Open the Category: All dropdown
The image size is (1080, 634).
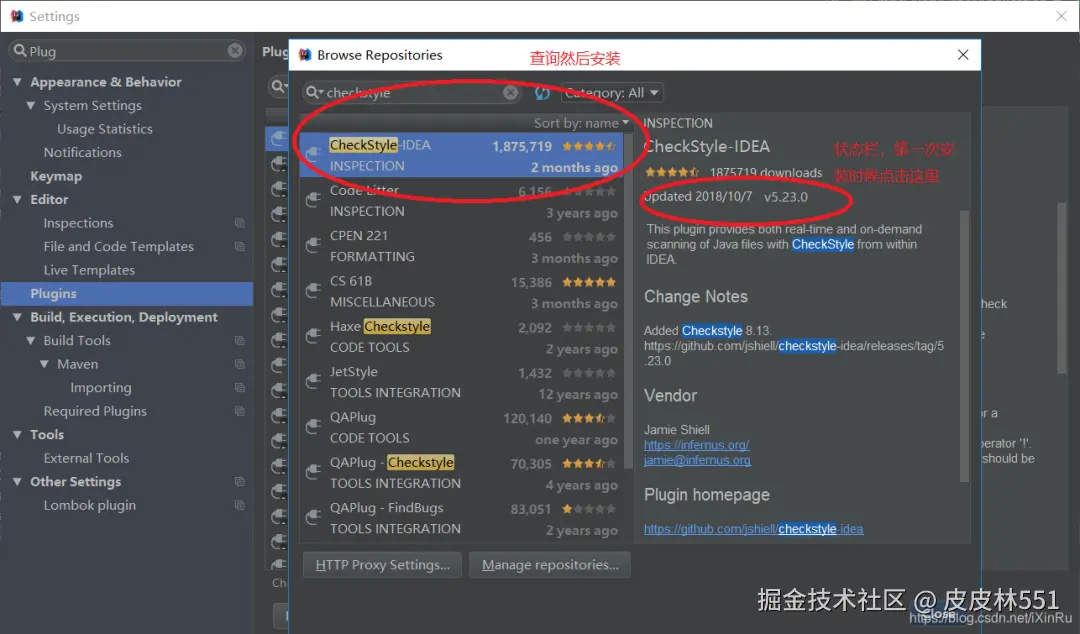click(x=612, y=91)
